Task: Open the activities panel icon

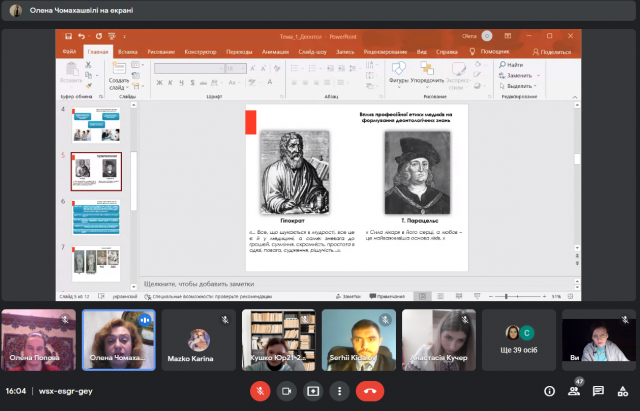Action: (x=622, y=391)
